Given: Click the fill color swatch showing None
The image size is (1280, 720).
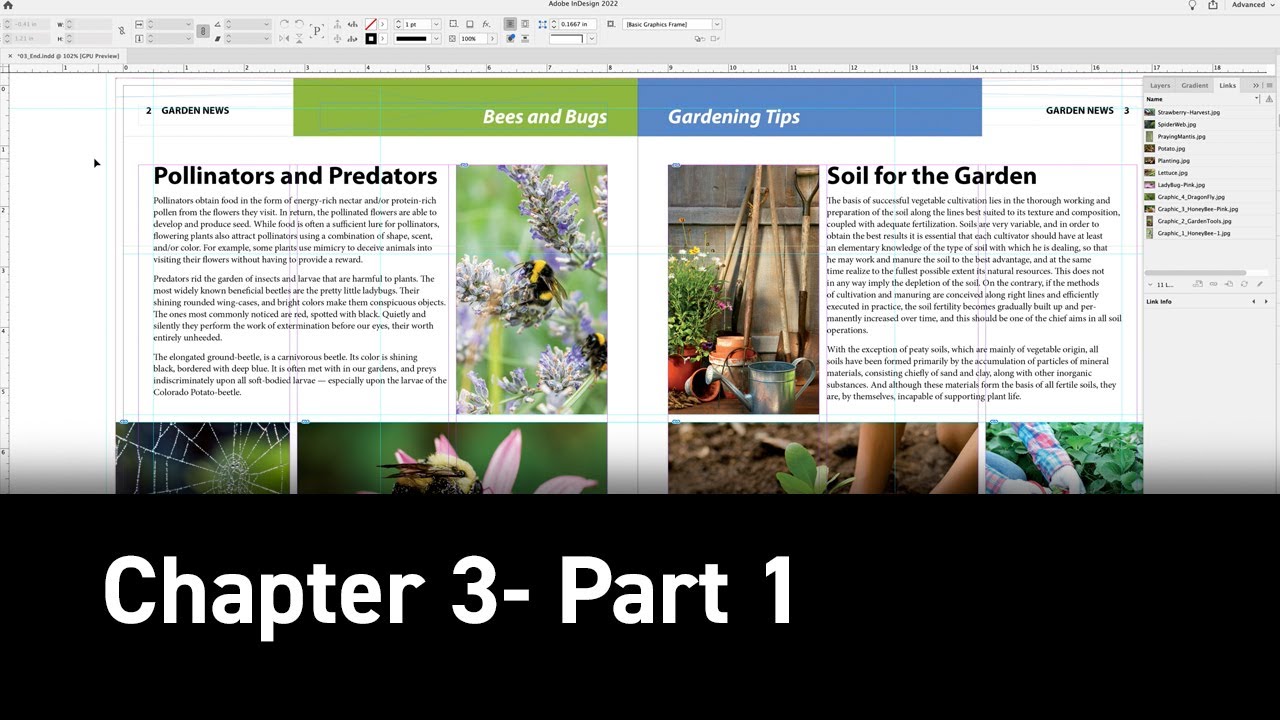Looking at the screenshot, I should 371,24.
